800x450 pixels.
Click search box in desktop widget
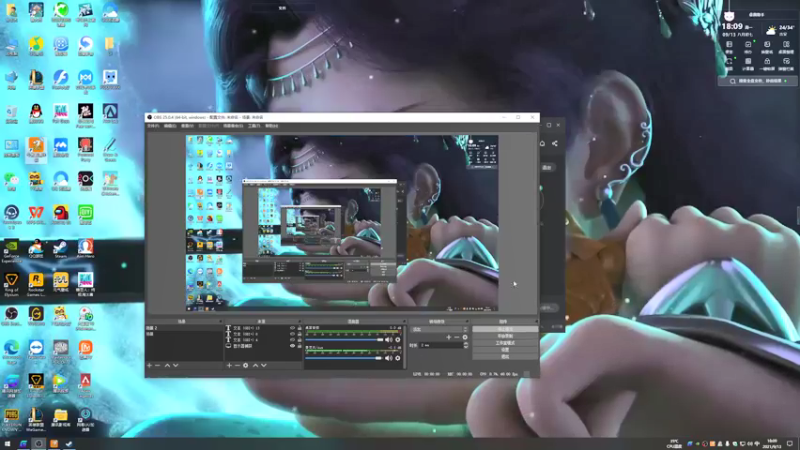[x=758, y=81]
